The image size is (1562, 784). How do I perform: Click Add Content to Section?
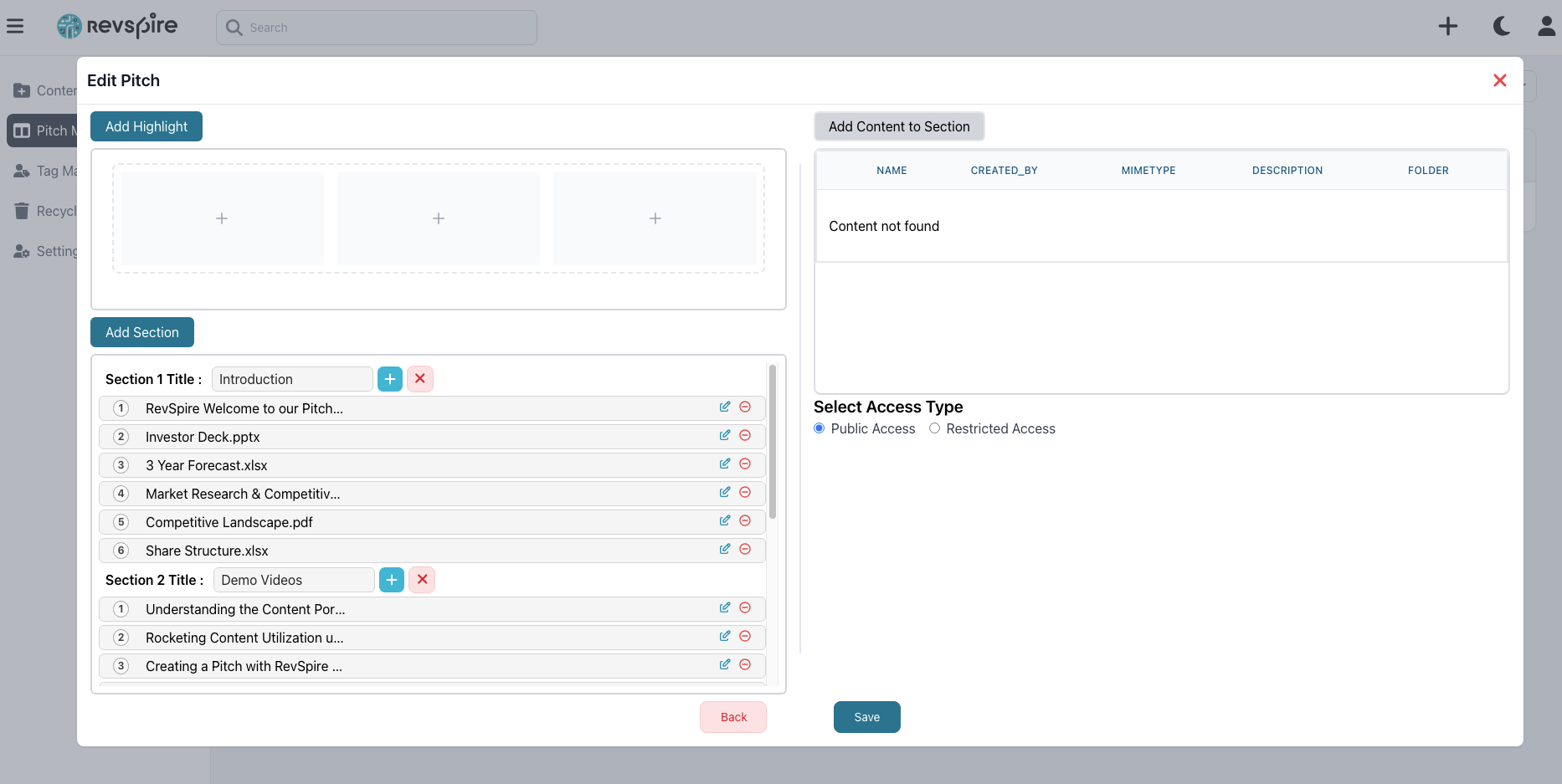898,126
